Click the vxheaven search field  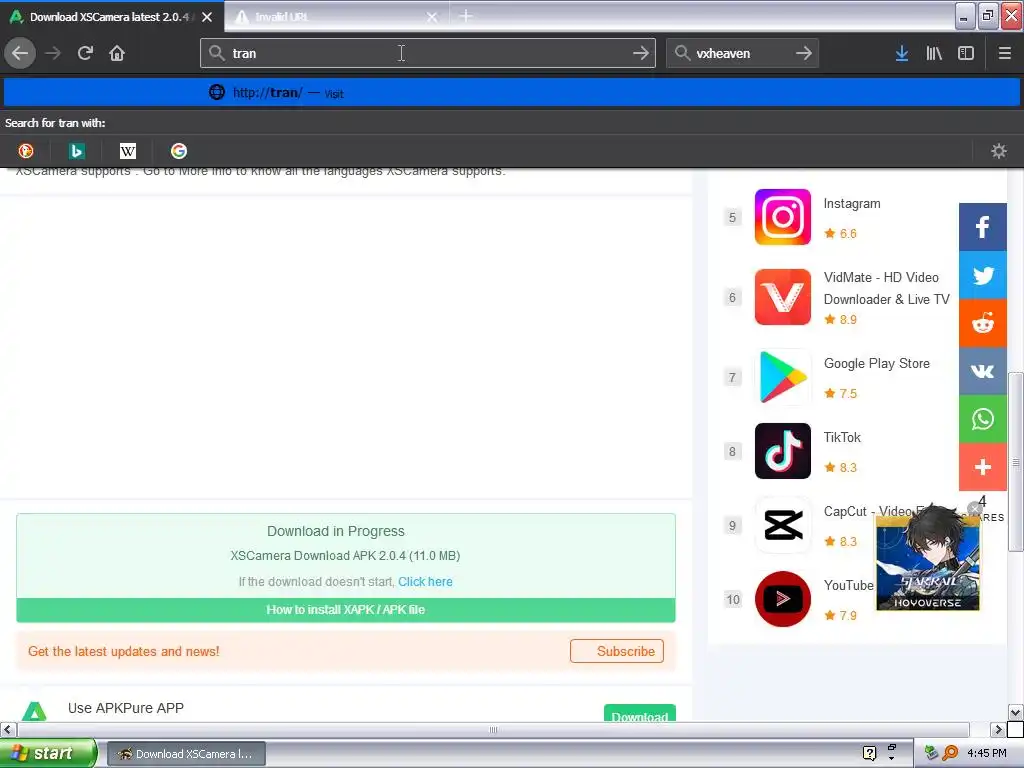click(741, 53)
